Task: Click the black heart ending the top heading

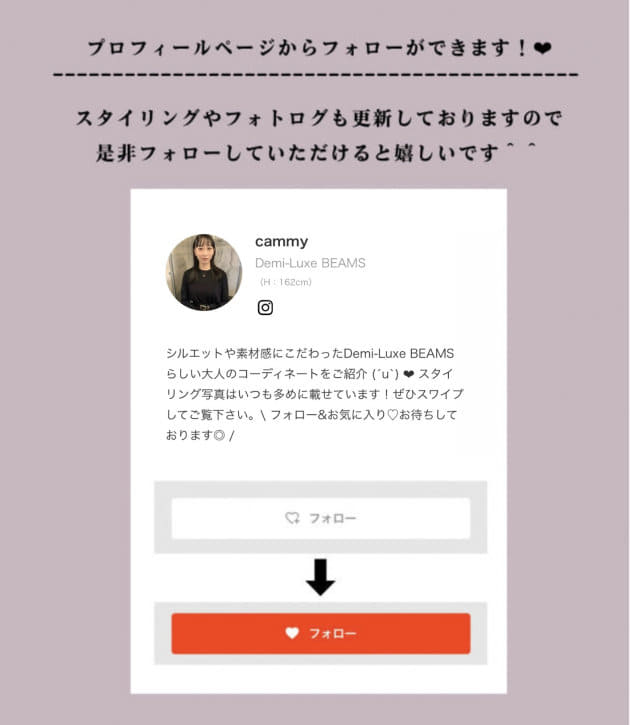Action: click(x=542, y=48)
